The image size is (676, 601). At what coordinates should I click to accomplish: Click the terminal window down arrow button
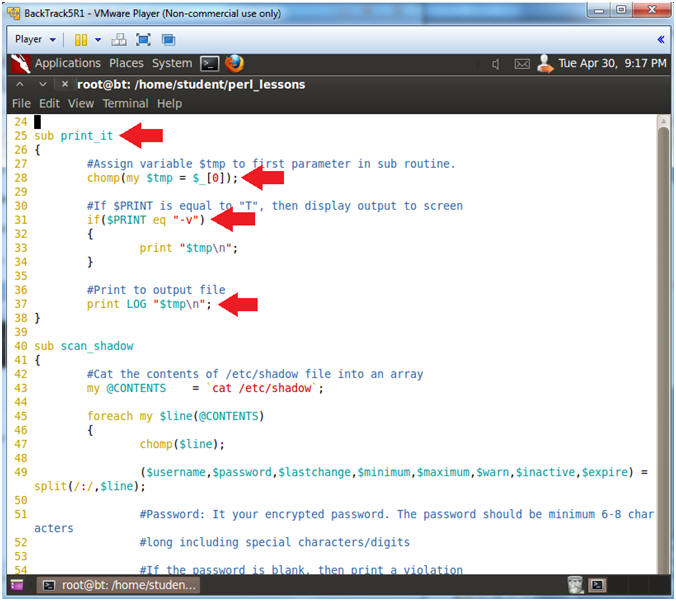pyautogui.click(x=42, y=85)
